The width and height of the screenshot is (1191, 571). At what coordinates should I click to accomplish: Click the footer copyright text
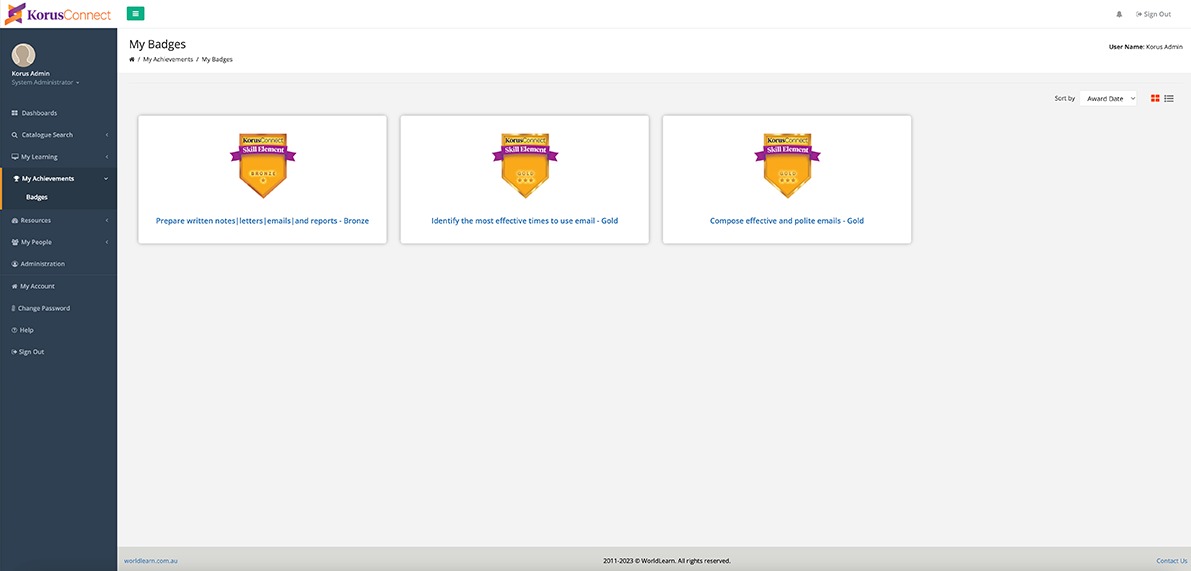(667, 561)
